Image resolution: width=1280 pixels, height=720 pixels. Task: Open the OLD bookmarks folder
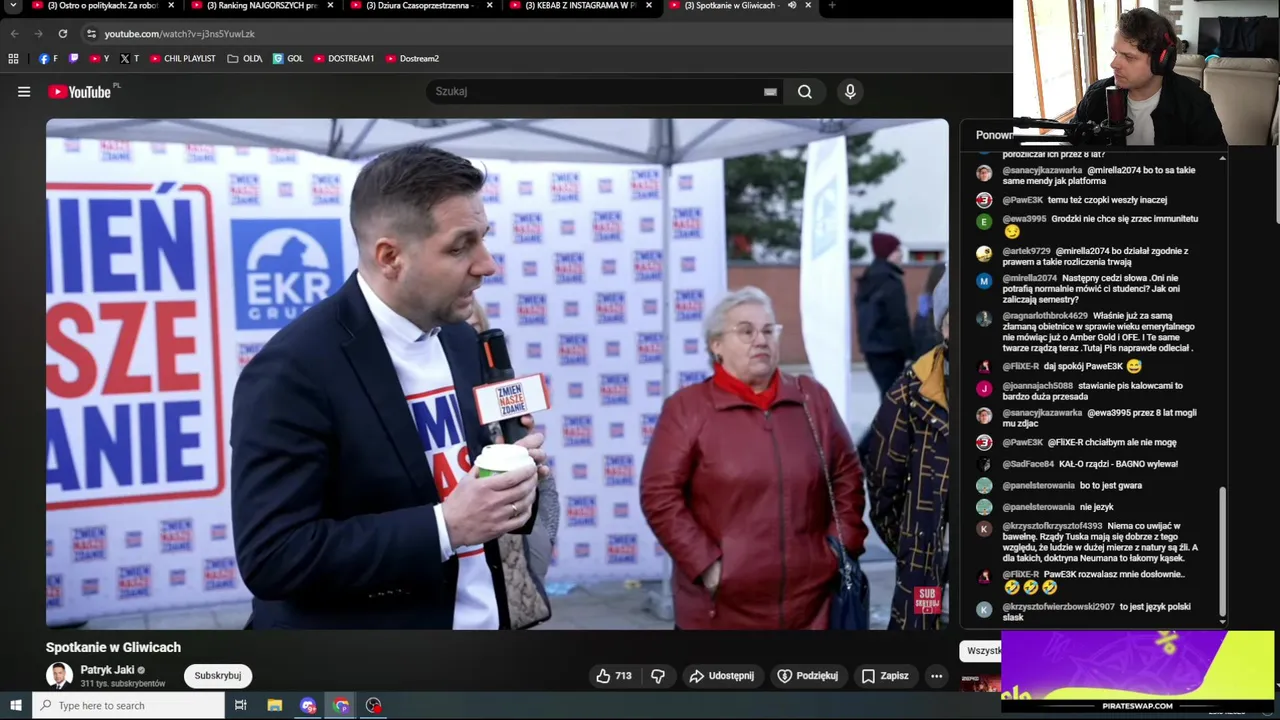pos(245,59)
